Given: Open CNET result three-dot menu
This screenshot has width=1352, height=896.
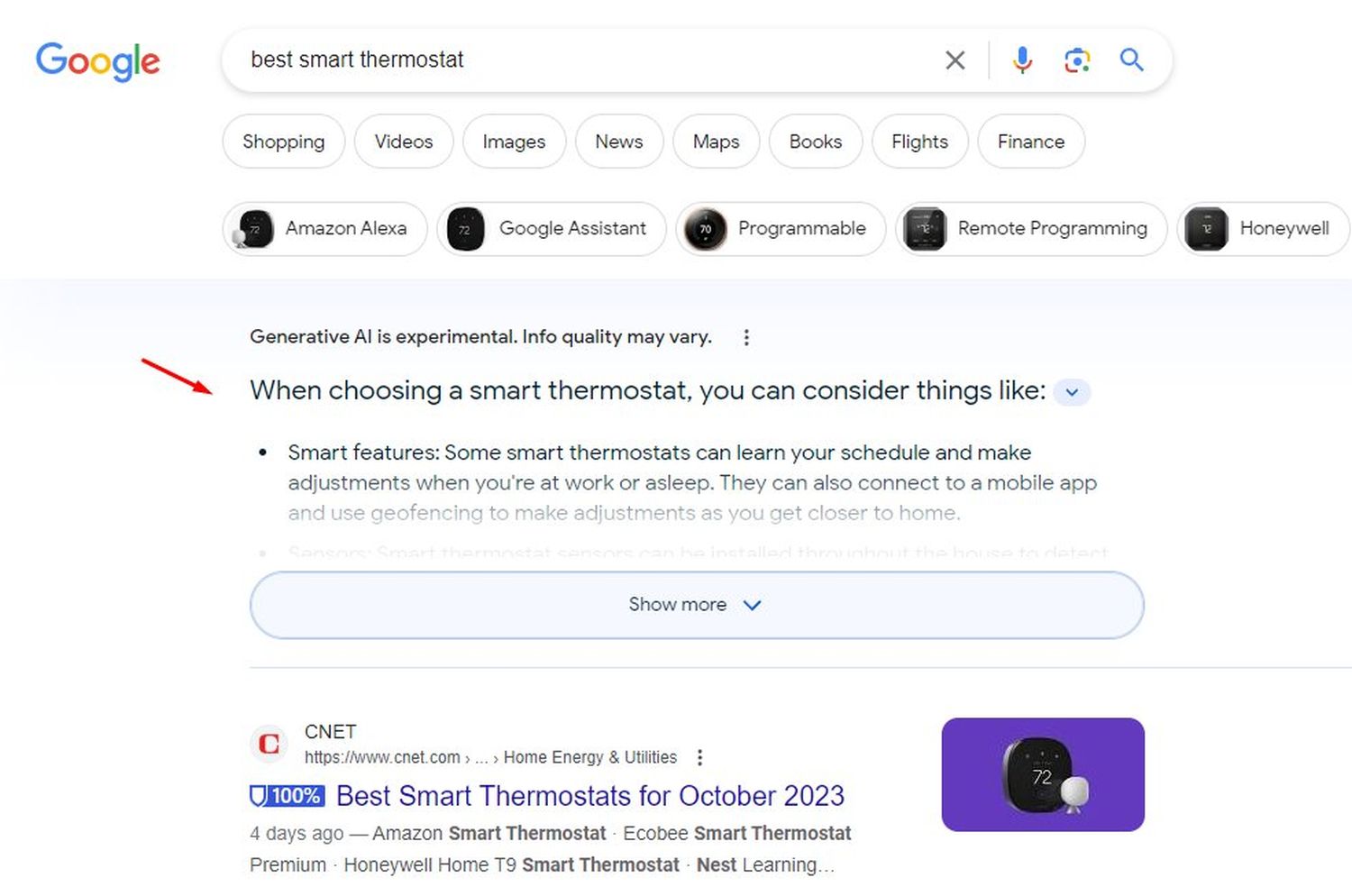Looking at the screenshot, I should [699, 757].
